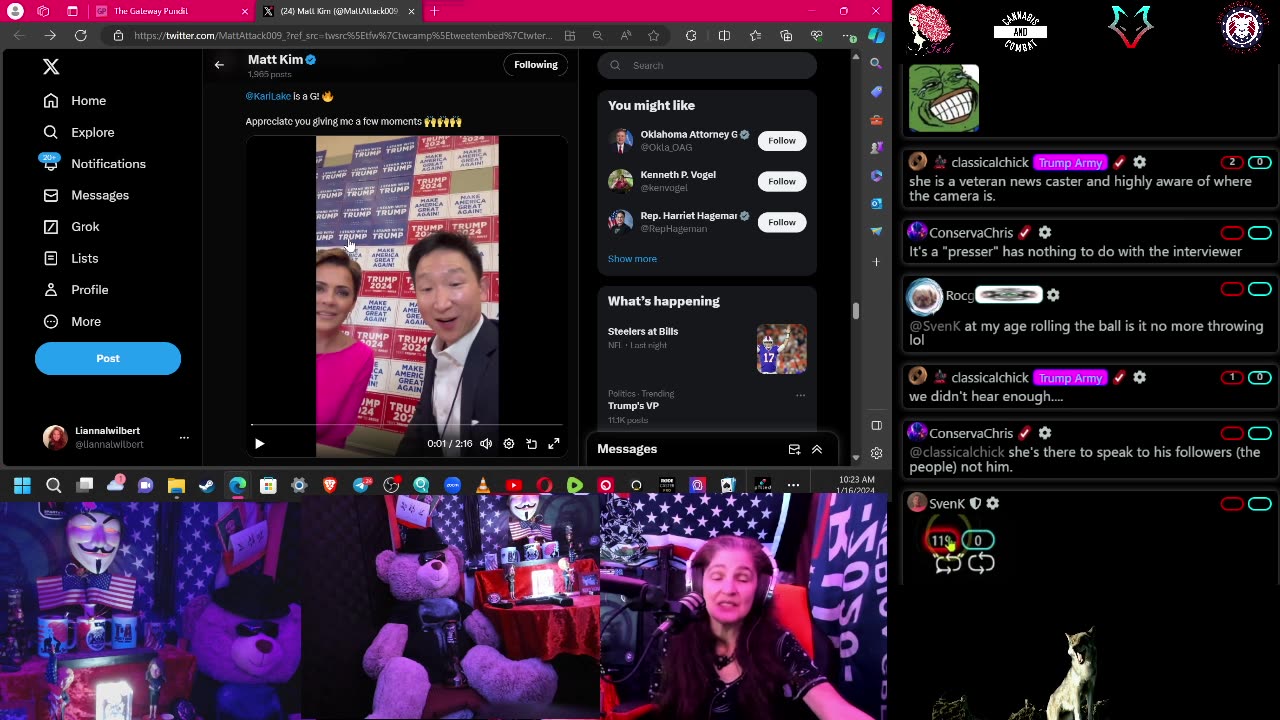The height and width of the screenshot is (720, 1280).
Task: Open account options for Liannalwilbert
Action: [x=184, y=438]
